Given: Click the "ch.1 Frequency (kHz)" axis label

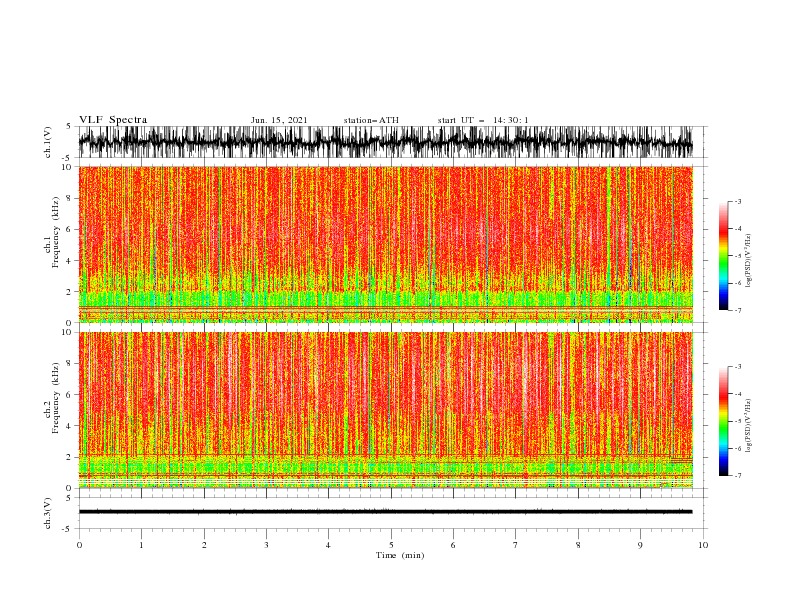Looking at the screenshot, I should point(52,233).
